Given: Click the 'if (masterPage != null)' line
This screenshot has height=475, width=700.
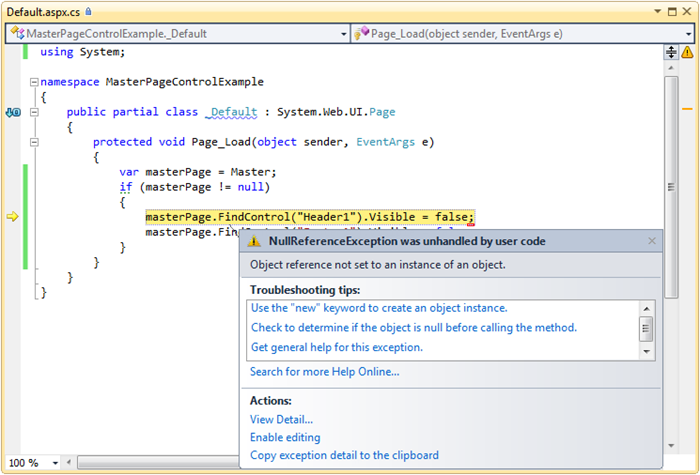Looking at the screenshot, I should 195,187.
